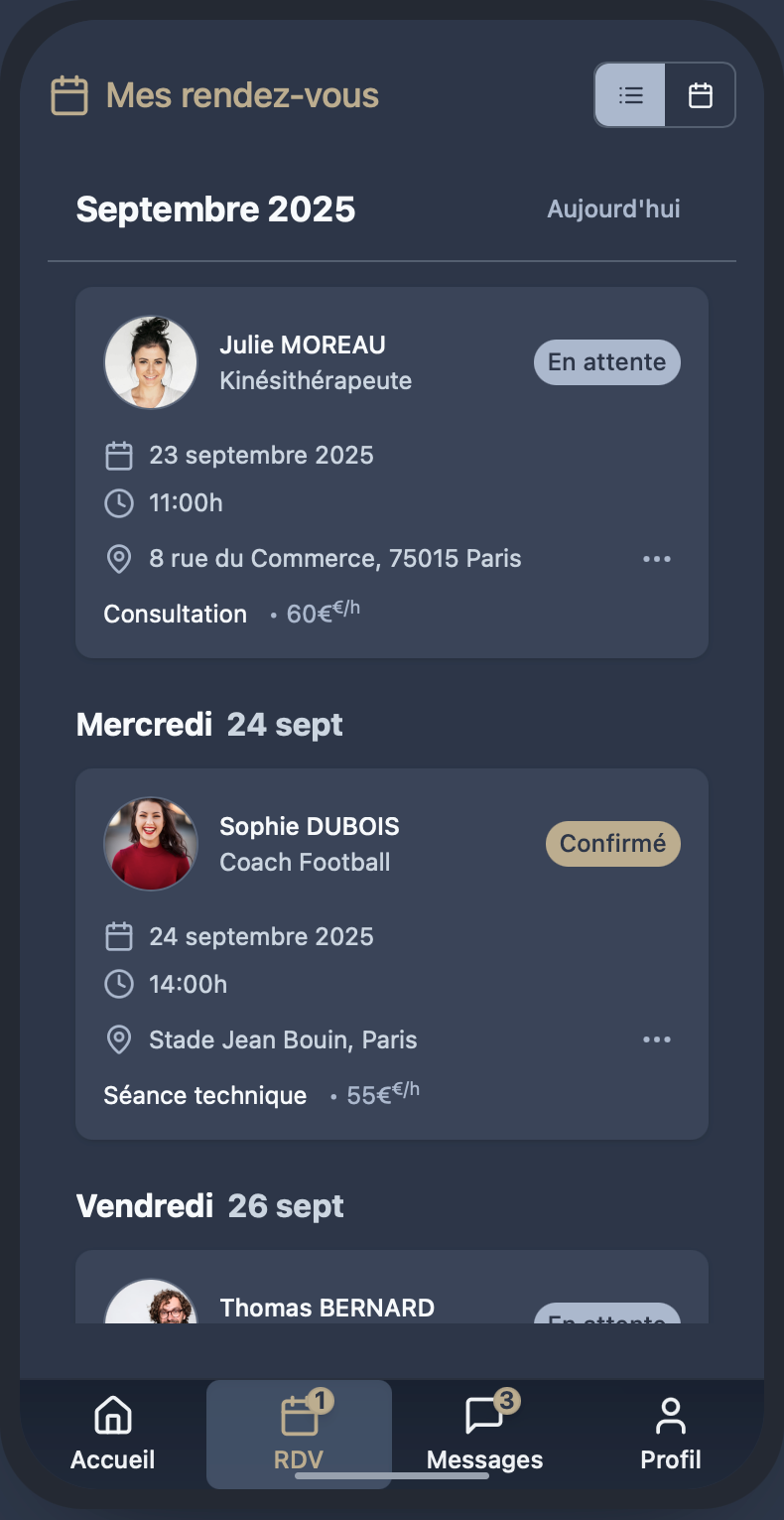Click the calendar icon next to 23 septembre 2025

[x=119, y=456]
